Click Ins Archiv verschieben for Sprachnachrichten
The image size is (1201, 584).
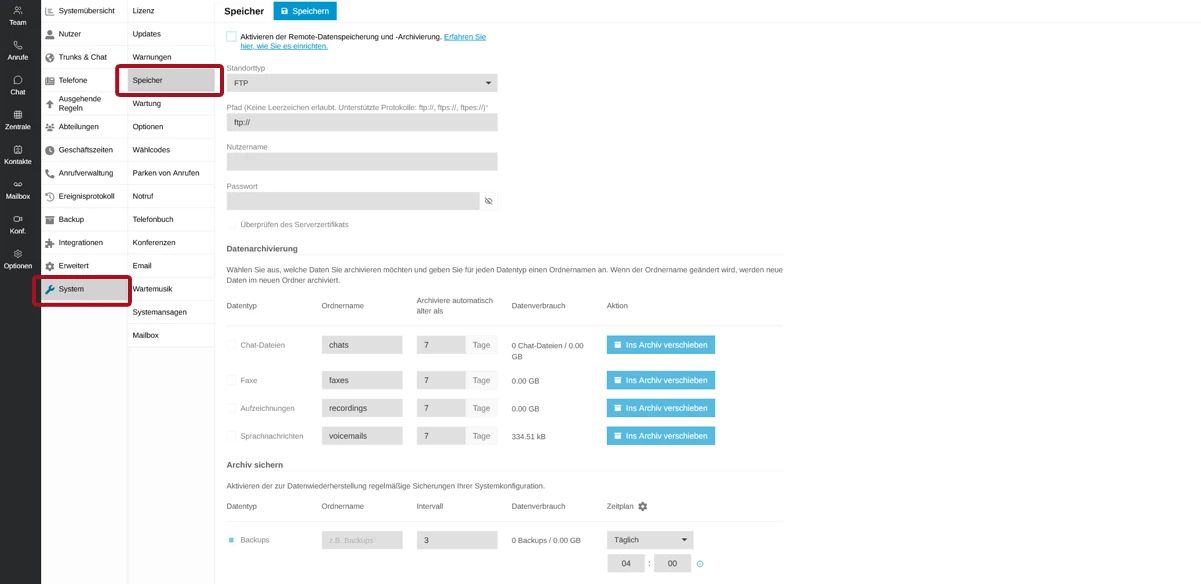661,436
